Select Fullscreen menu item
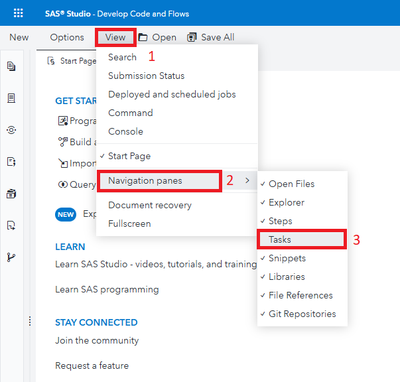 click(177, 224)
